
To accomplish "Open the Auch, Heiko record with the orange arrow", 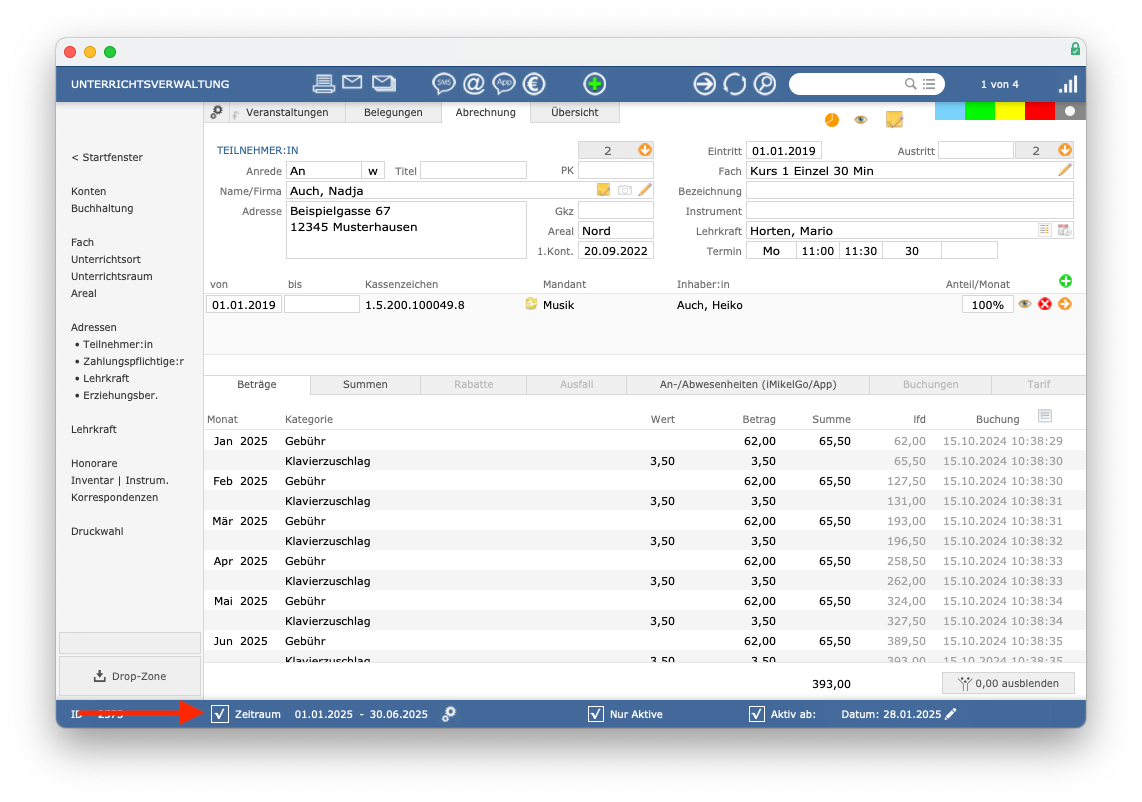I will pyautogui.click(x=1065, y=304).
